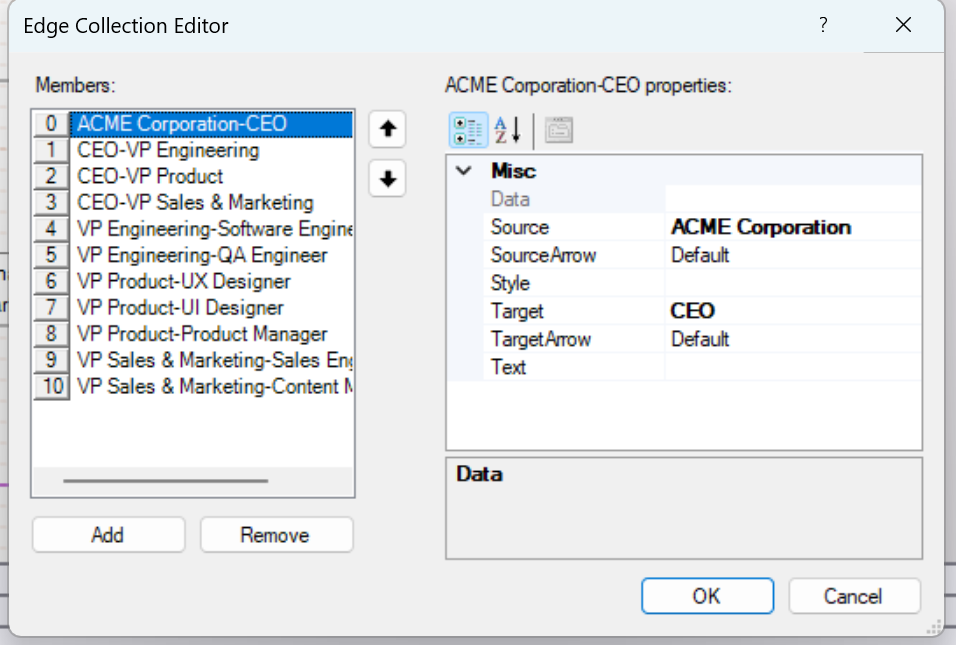The width and height of the screenshot is (956, 645).
Task: Select the Source property label
Action: (519, 227)
